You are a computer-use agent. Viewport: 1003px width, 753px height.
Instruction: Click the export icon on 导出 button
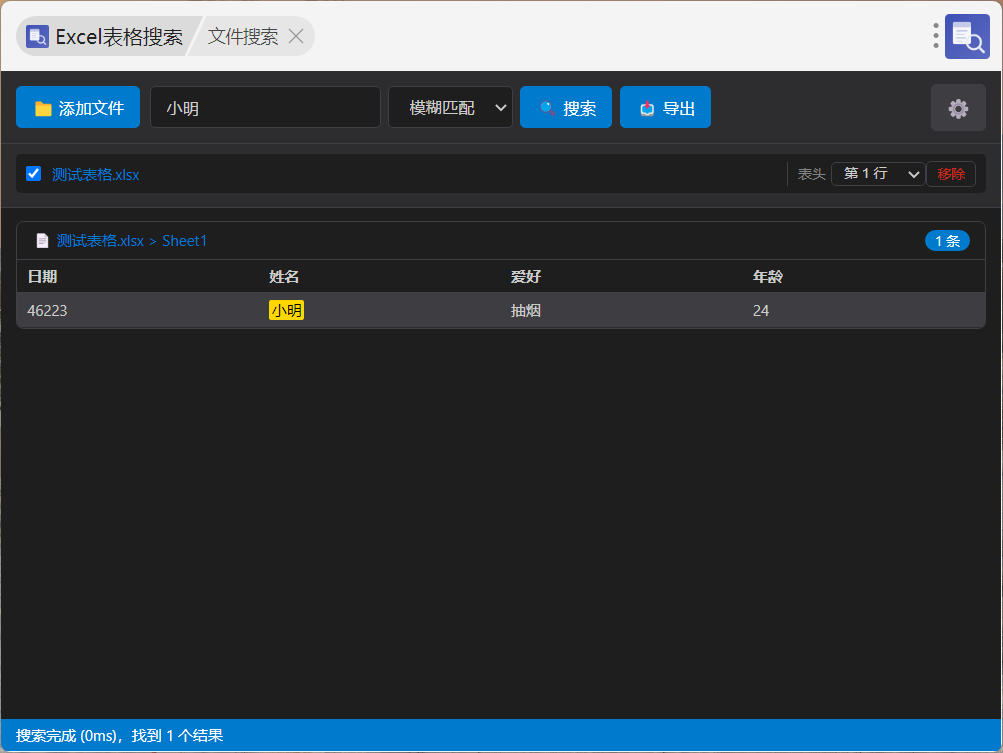pyautogui.click(x=647, y=108)
